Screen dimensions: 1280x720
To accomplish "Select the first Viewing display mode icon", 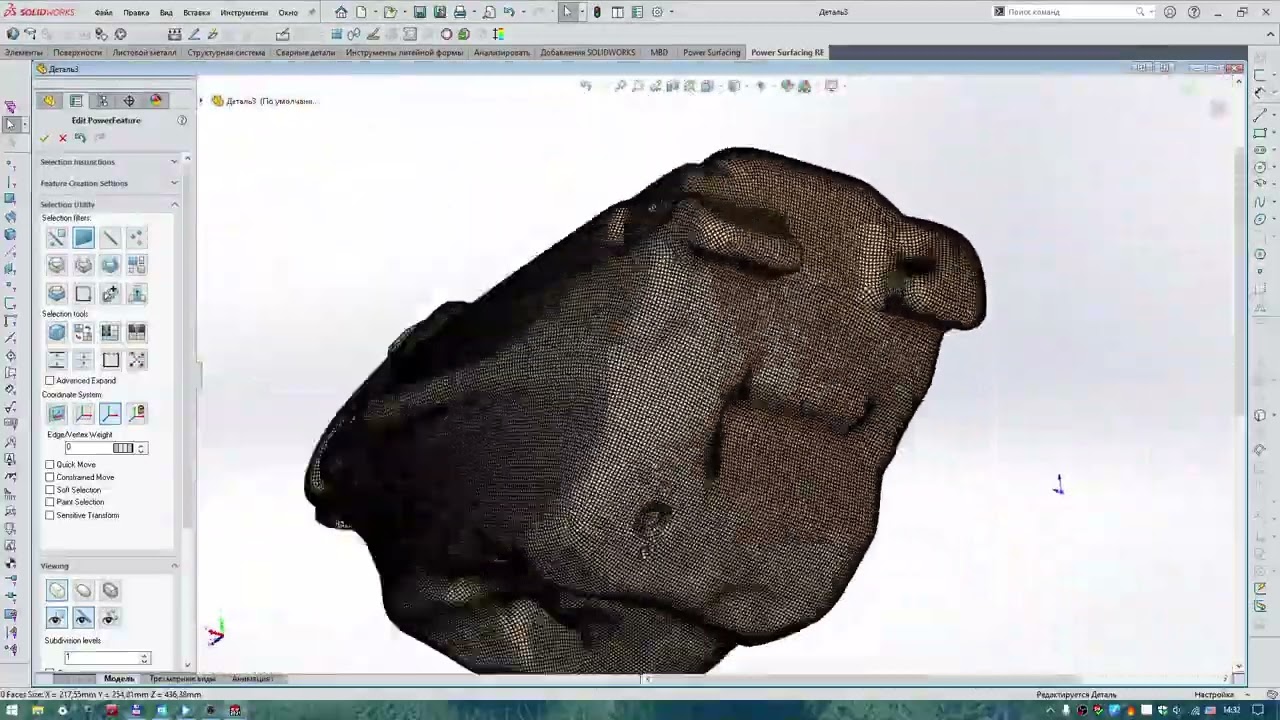I will click(57, 591).
